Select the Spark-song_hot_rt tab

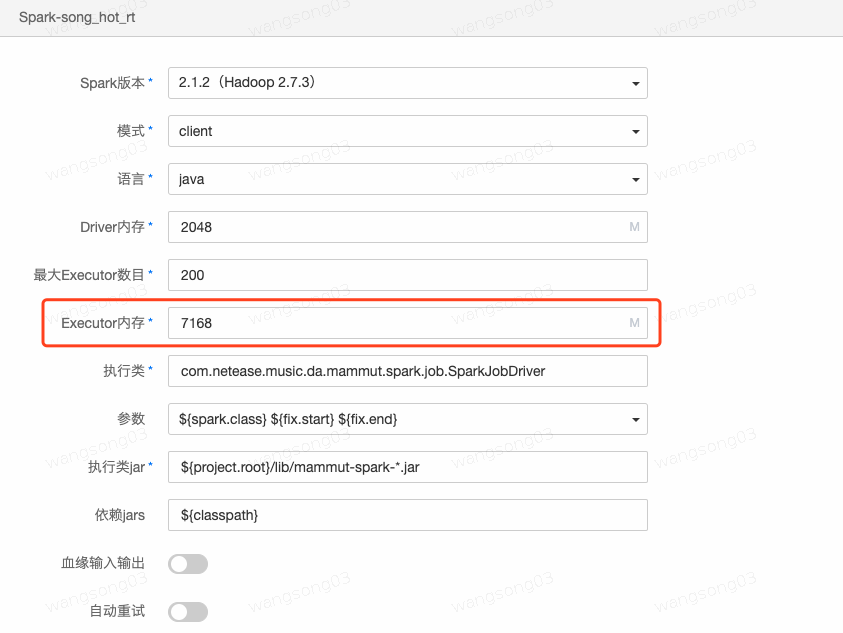click(x=77, y=17)
